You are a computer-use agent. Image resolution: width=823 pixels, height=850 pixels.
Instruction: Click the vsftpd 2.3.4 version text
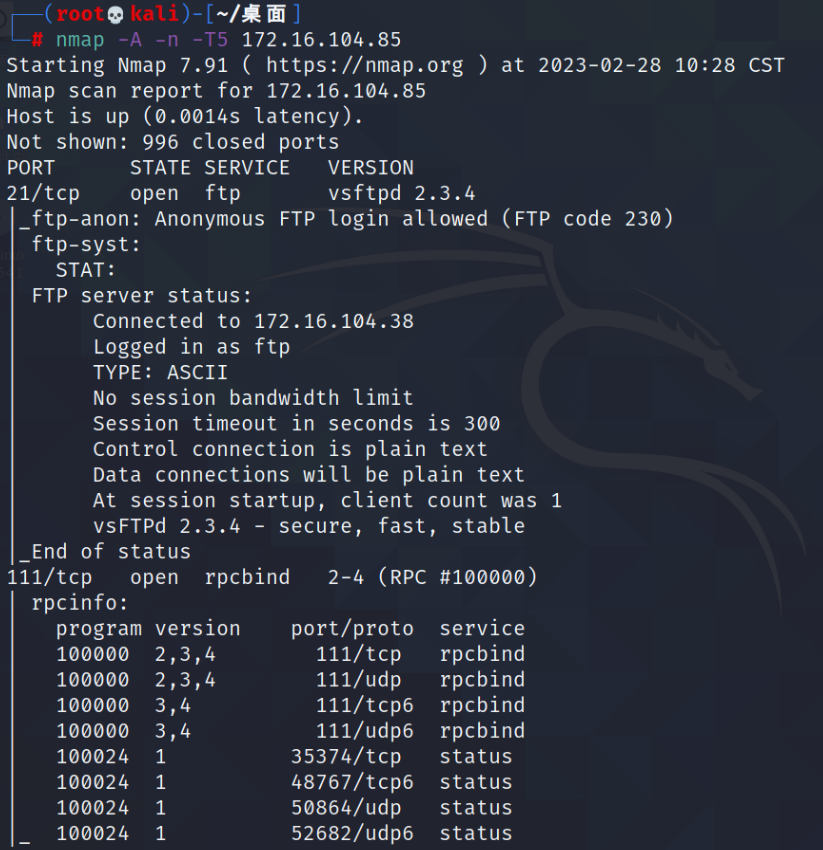401,194
